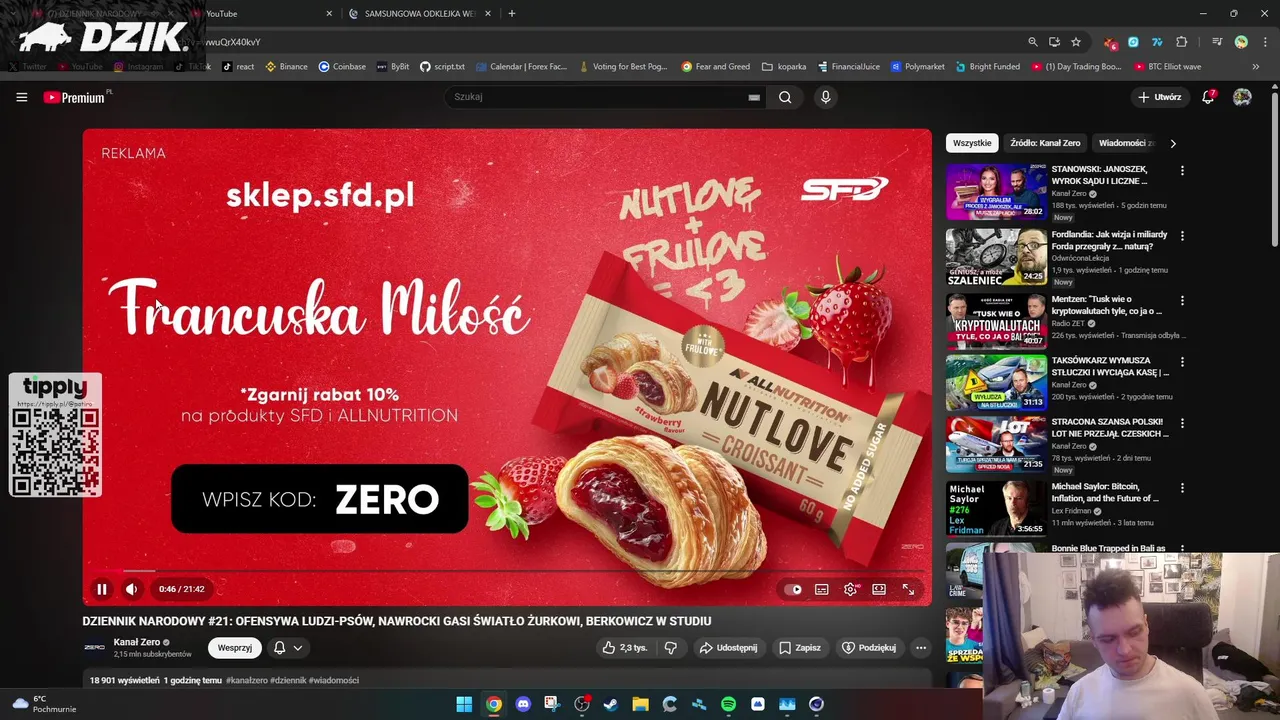Switch to the SAMSUNGOWA ODKLEJKA browser tab
Screen dimensions: 1280x720
420,14
